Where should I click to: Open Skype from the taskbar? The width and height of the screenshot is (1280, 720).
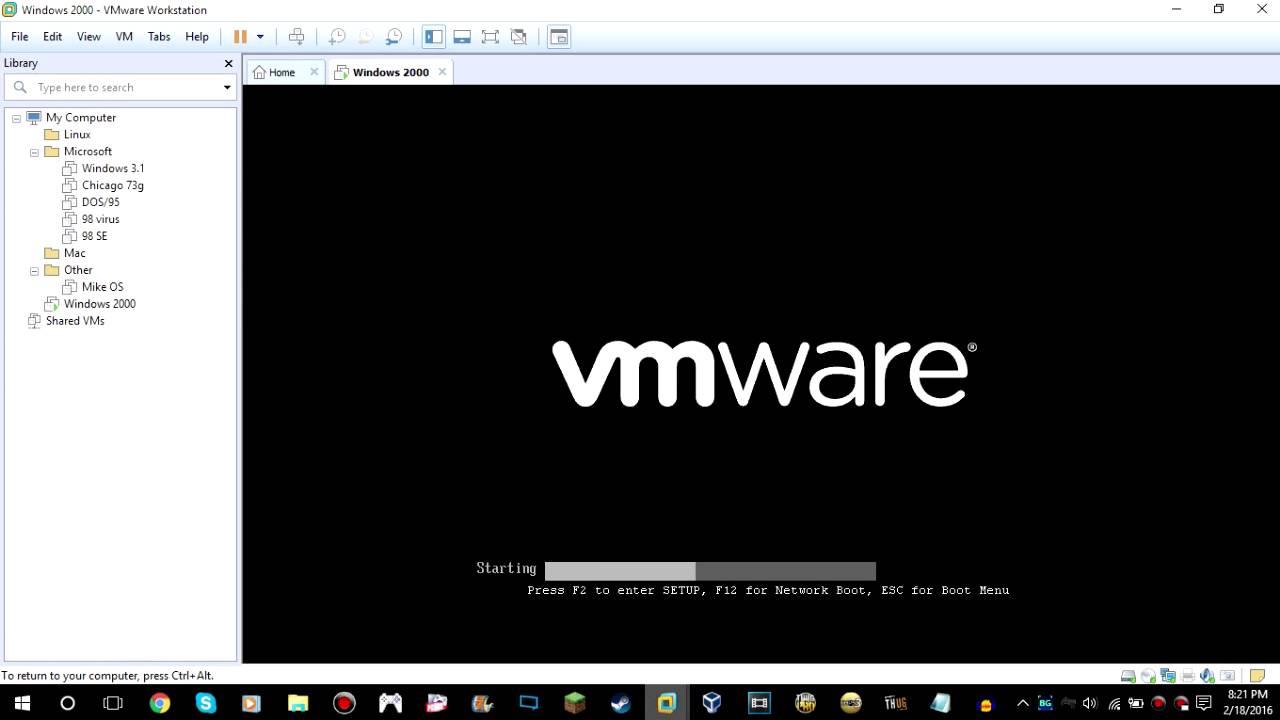206,703
